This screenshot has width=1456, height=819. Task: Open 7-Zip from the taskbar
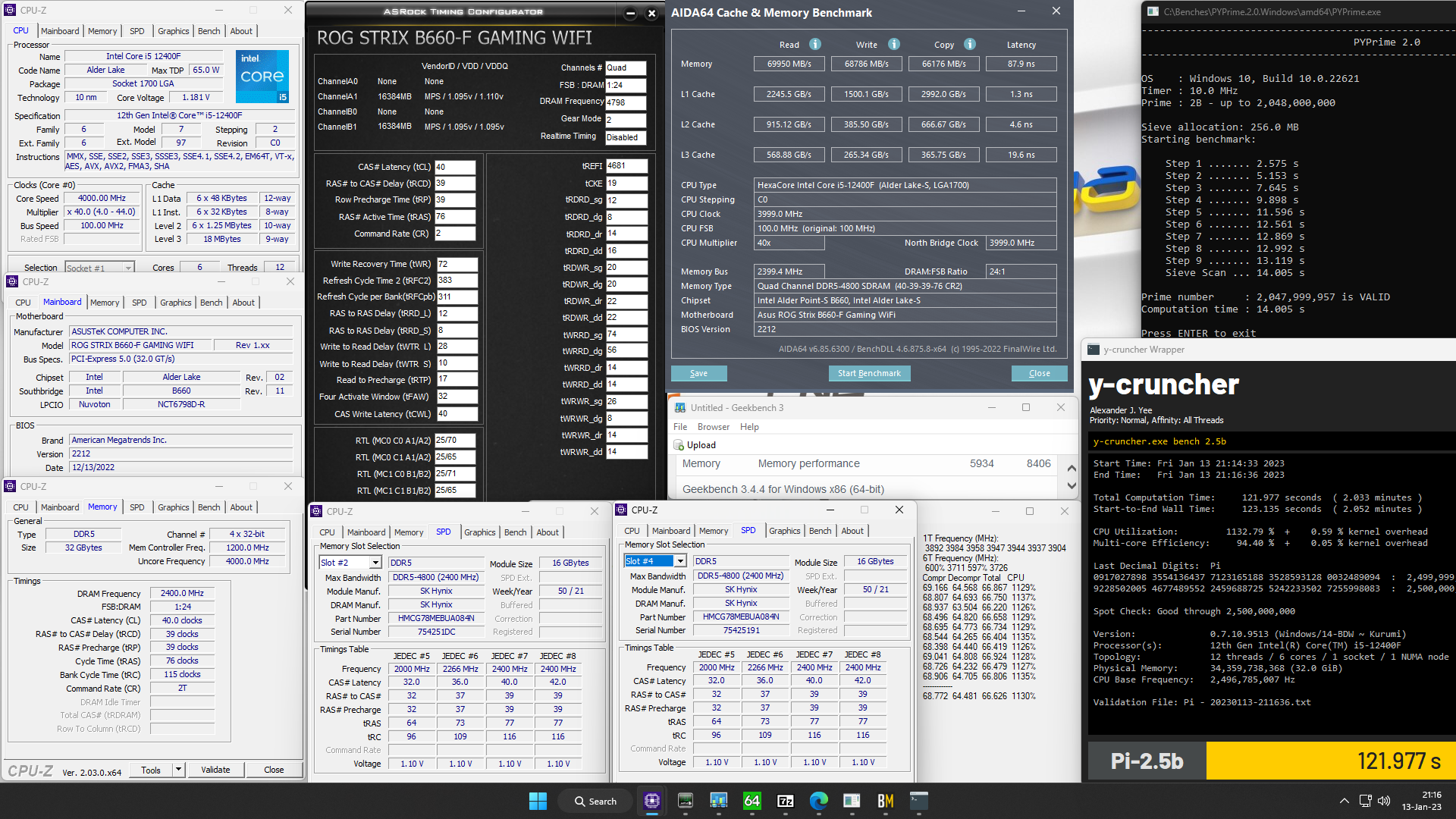(785, 801)
